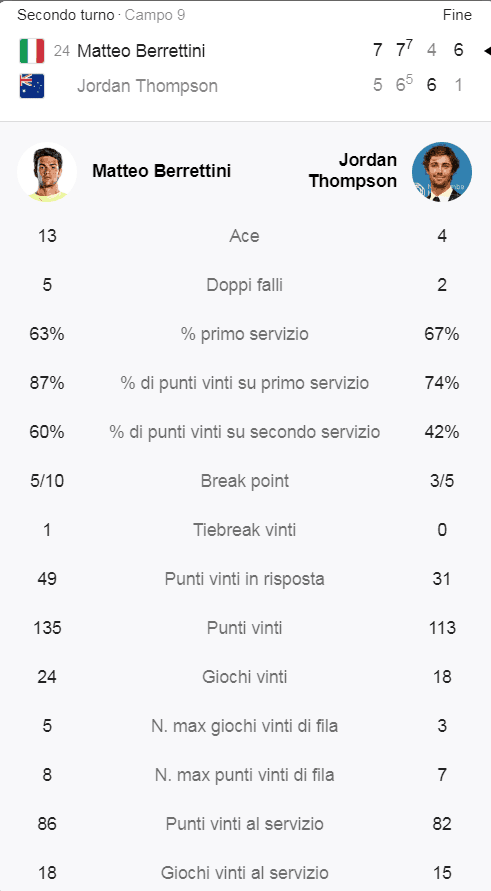Click Matteo Berrettini heading in stats panel
The width and height of the screenshot is (491, 891).
coord(161,171)
